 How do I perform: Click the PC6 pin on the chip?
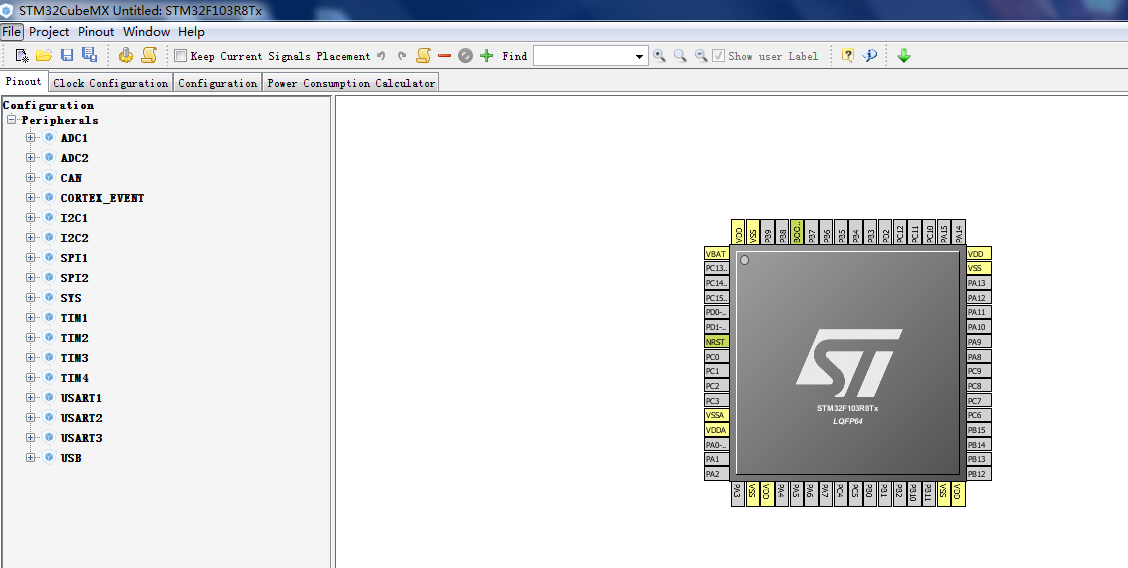pyautogui.click(x=979, y=415)
